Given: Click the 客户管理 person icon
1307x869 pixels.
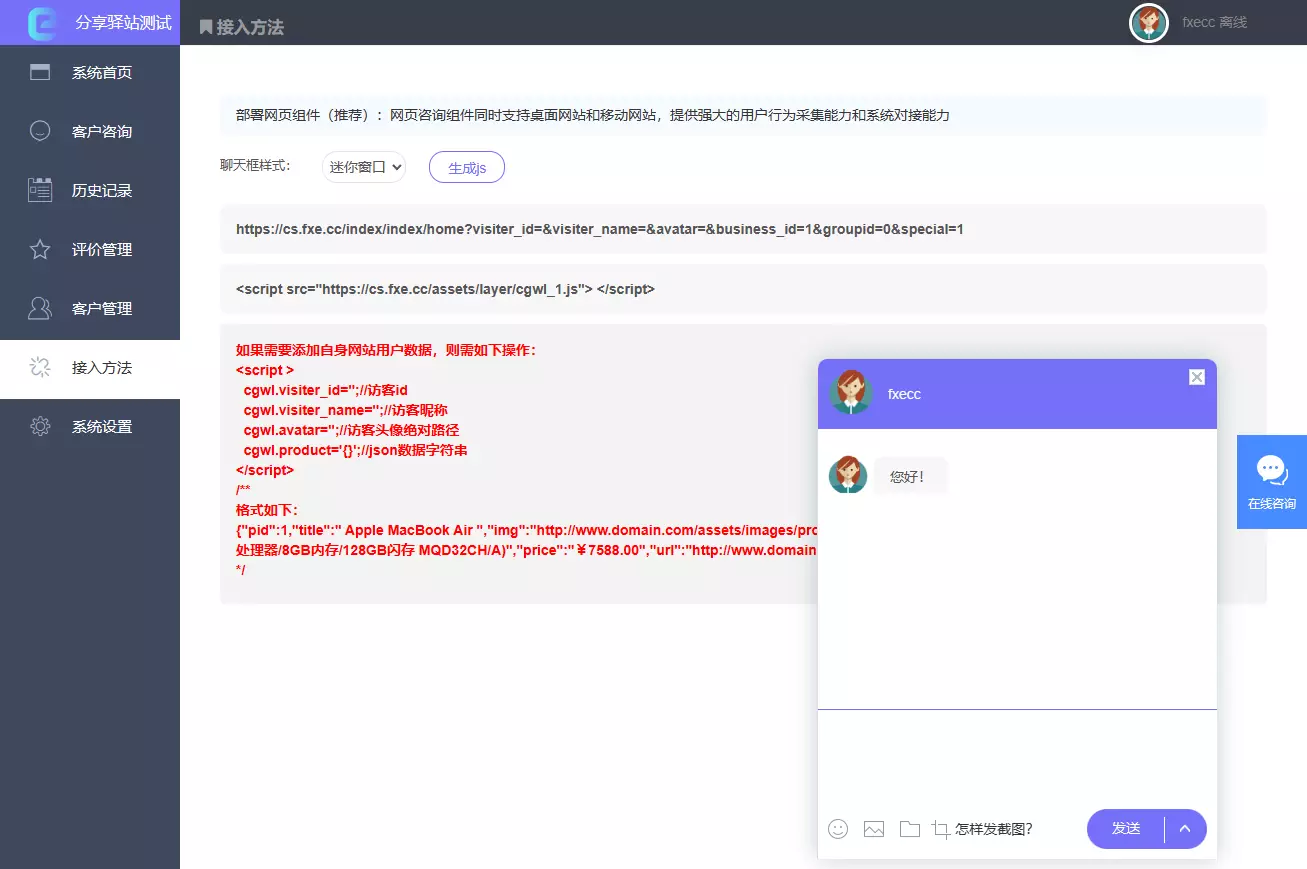Looking at the screenshot, I should [40, 308].
